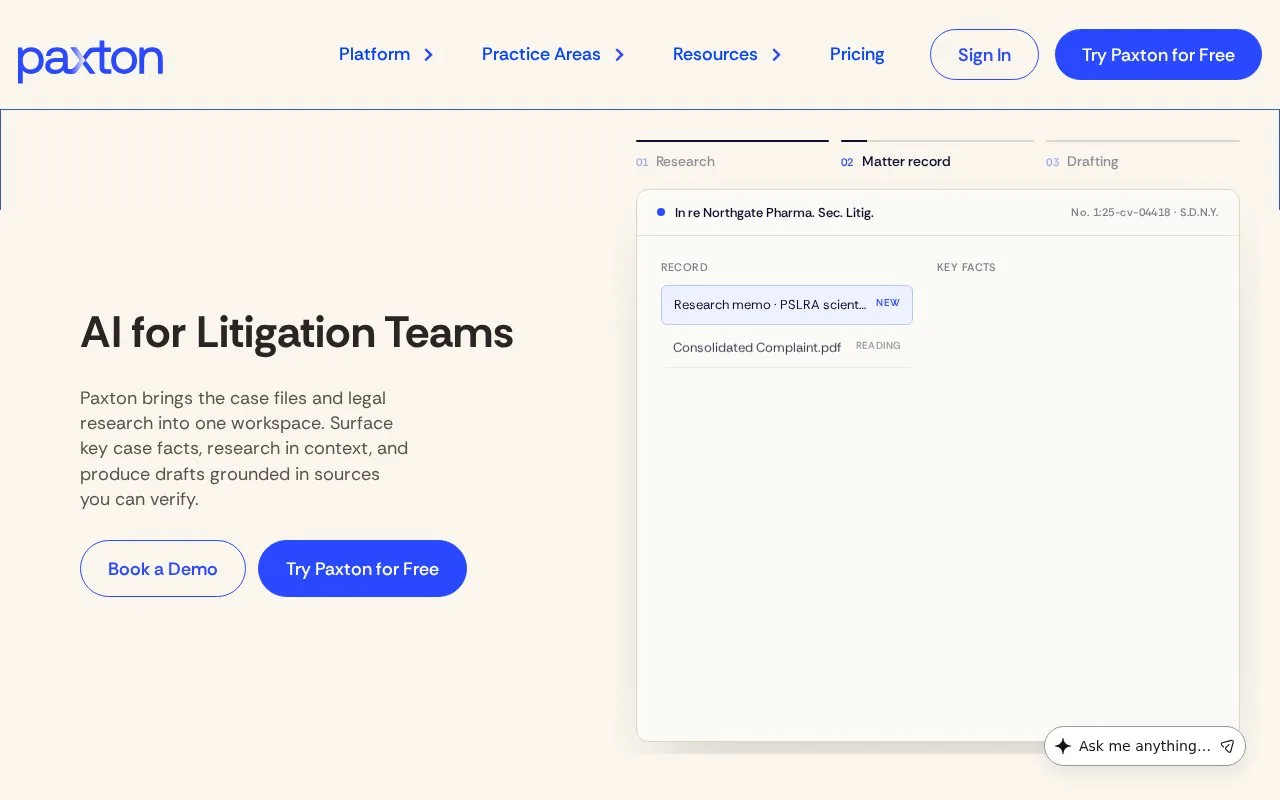Open the Resources menu
The image size is (1280, 800).
[x=715, y=54]
